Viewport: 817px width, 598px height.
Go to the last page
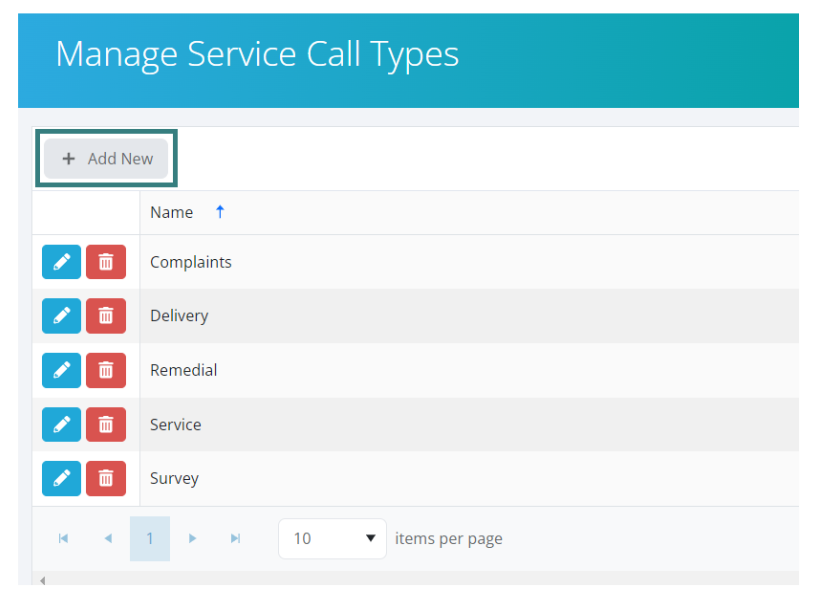[x=236, y=538]
